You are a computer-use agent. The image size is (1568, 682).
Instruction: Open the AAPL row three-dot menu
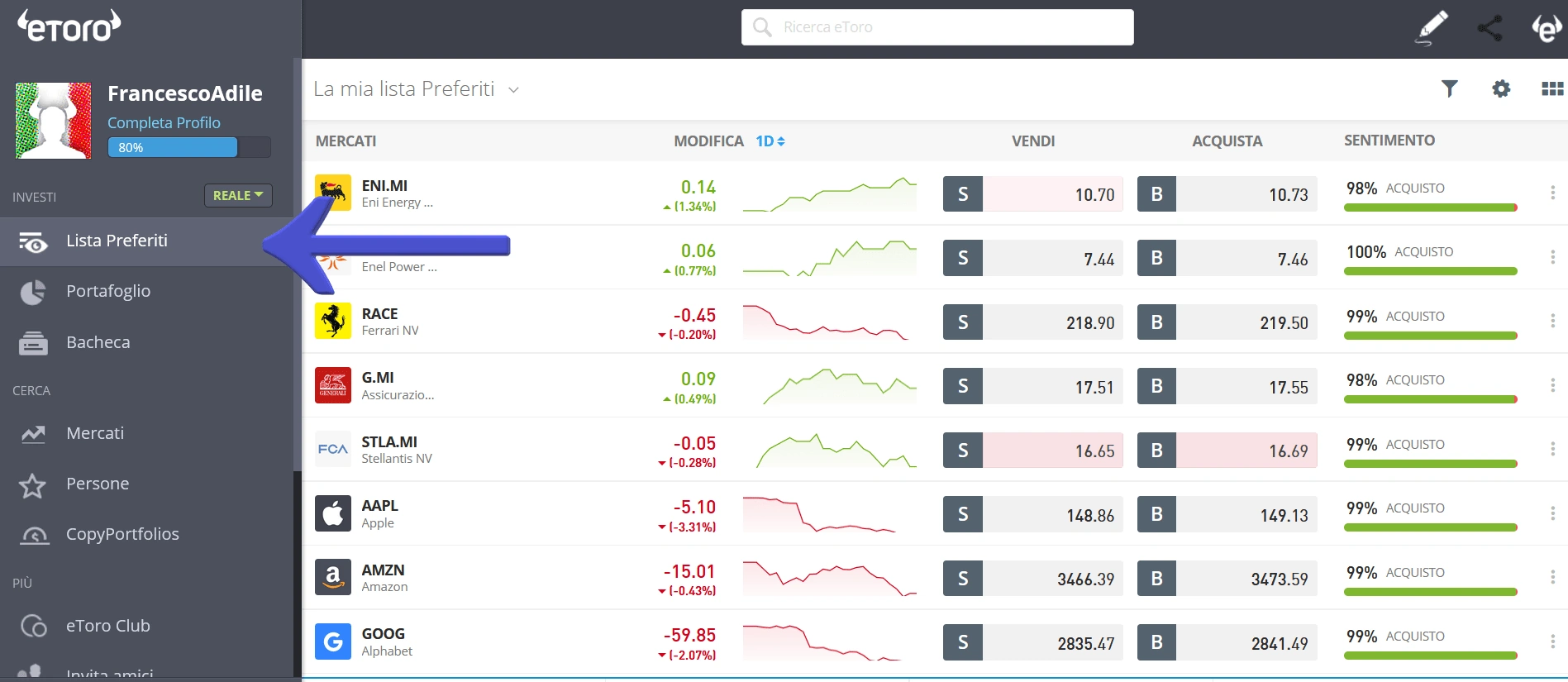(x=1552, y=513)
